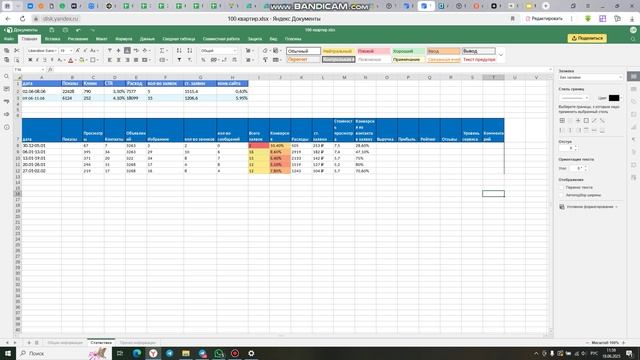Click the Поделиться button

point(587,38)
